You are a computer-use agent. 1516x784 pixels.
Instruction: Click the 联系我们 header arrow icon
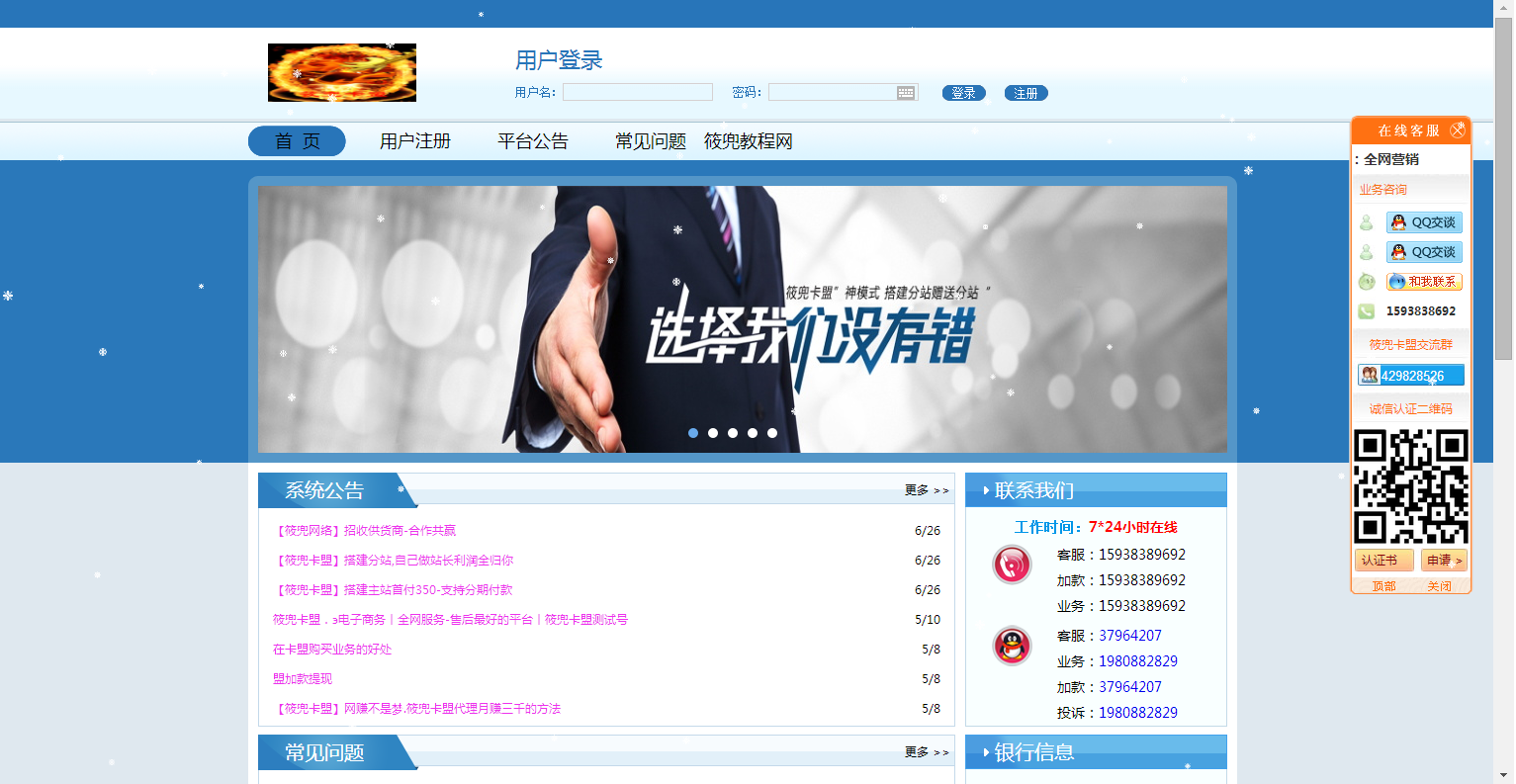(986, 490)
